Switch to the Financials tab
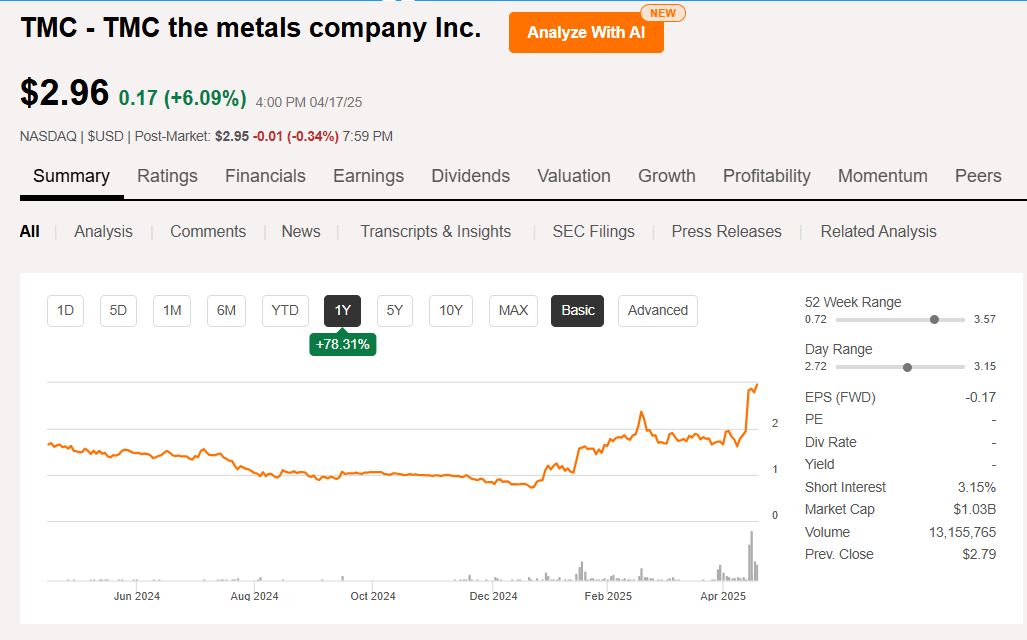1027x640 pixels. coord(265,176)
